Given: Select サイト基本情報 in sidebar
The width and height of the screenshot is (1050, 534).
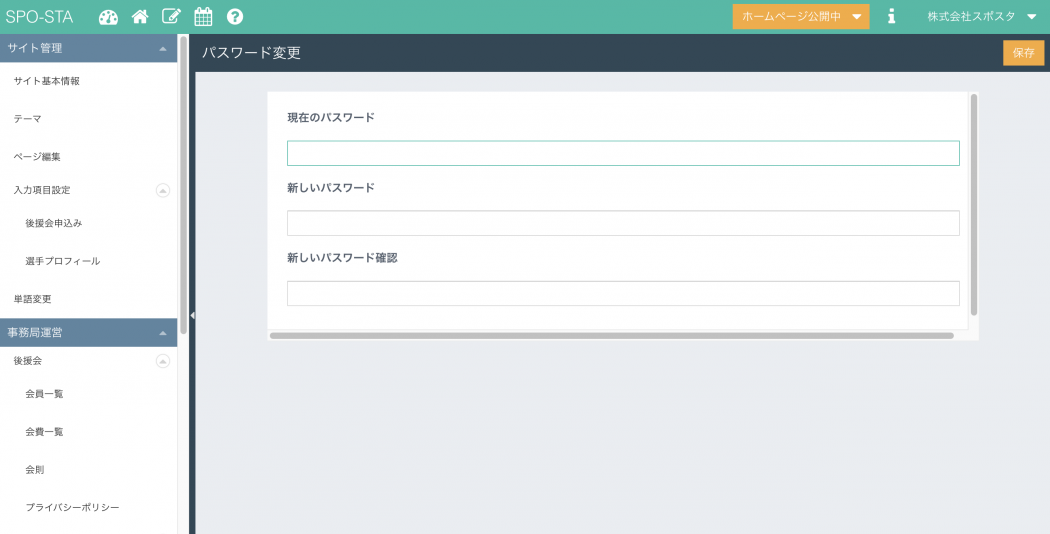Looking at the screenshot, I should 47,81.
